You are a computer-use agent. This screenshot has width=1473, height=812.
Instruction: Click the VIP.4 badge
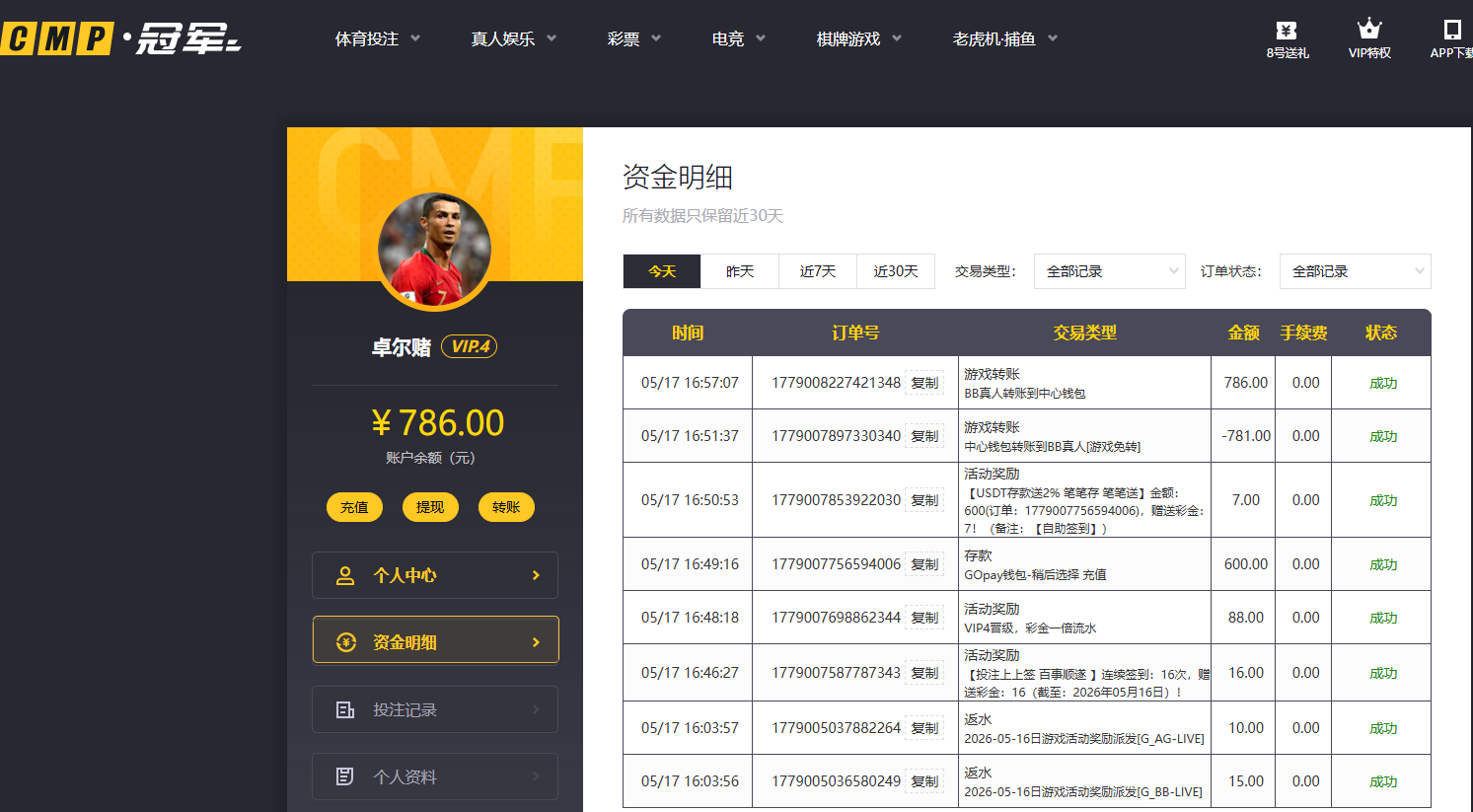pos(469,346)
